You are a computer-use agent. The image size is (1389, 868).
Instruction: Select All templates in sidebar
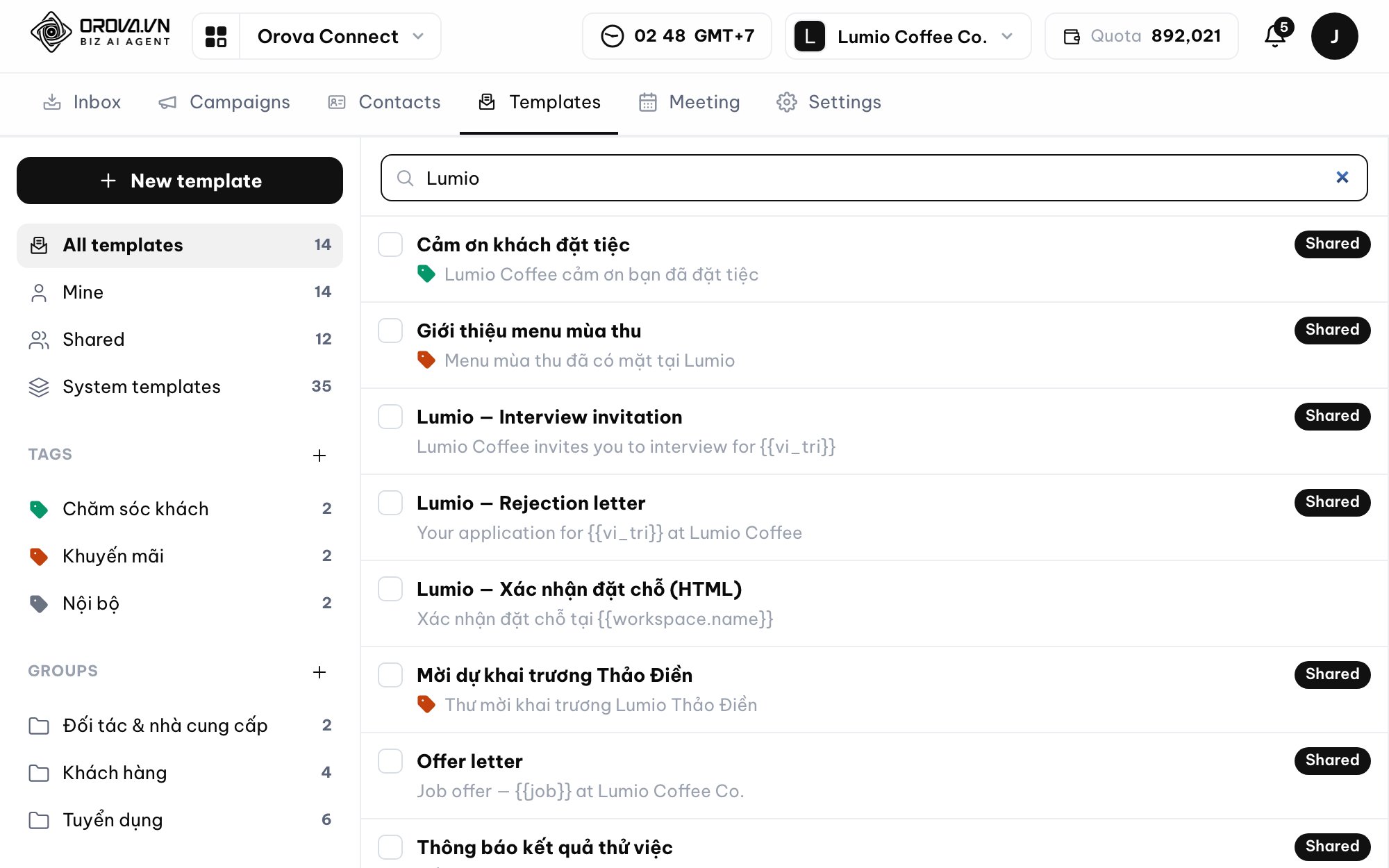(180, 245)
